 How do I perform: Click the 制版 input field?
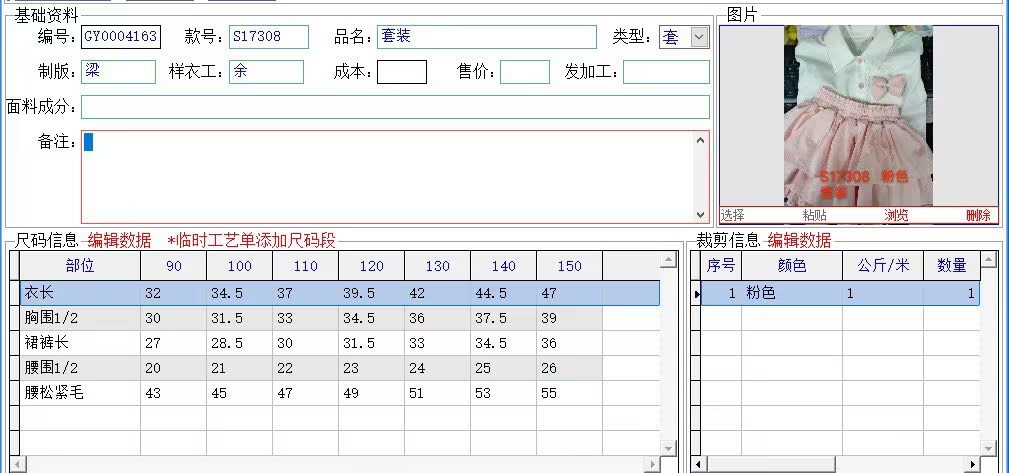point(118,72)
